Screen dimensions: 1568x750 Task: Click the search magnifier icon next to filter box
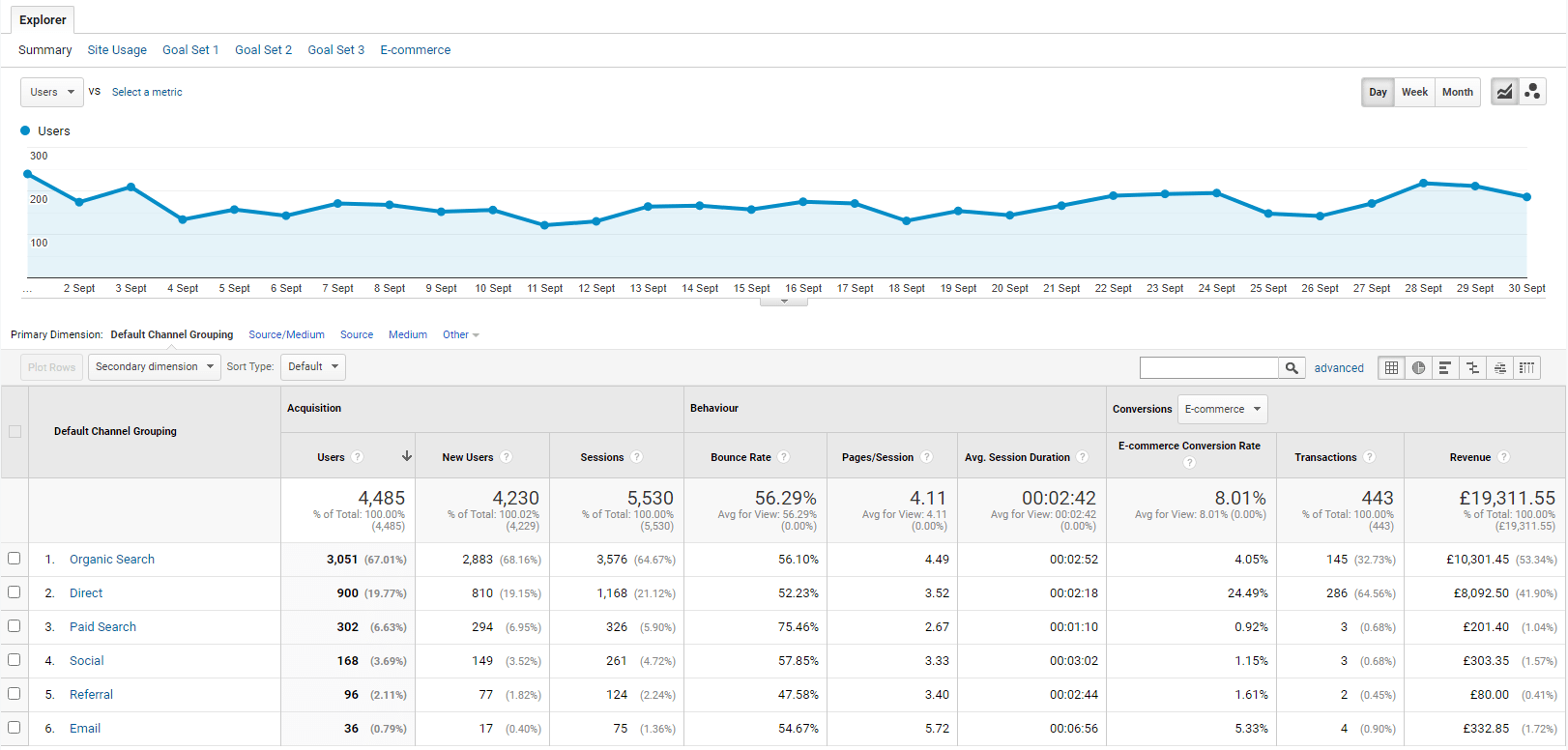[x=1292, y=368]
